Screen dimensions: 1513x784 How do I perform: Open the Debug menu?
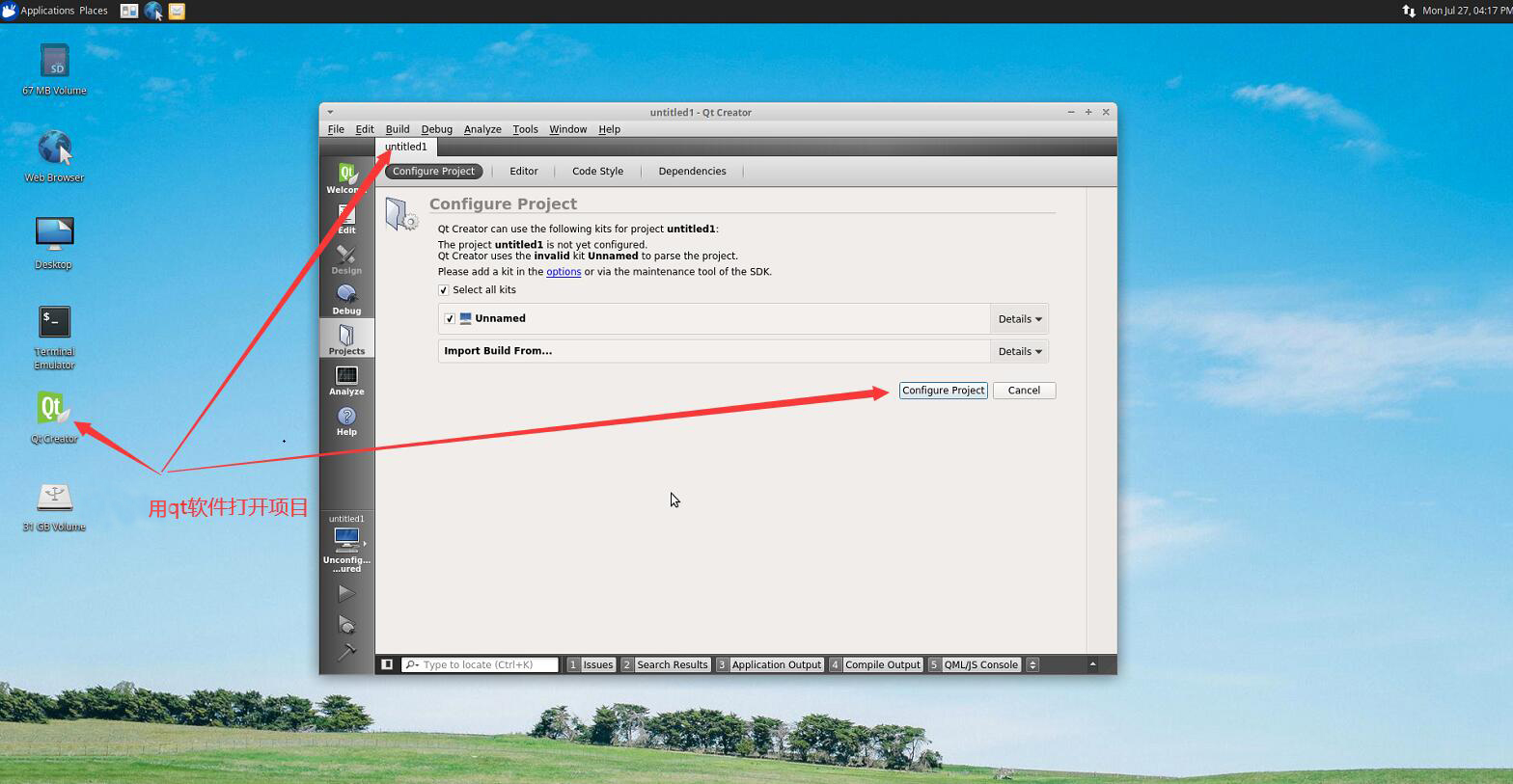tap(436, 129)
